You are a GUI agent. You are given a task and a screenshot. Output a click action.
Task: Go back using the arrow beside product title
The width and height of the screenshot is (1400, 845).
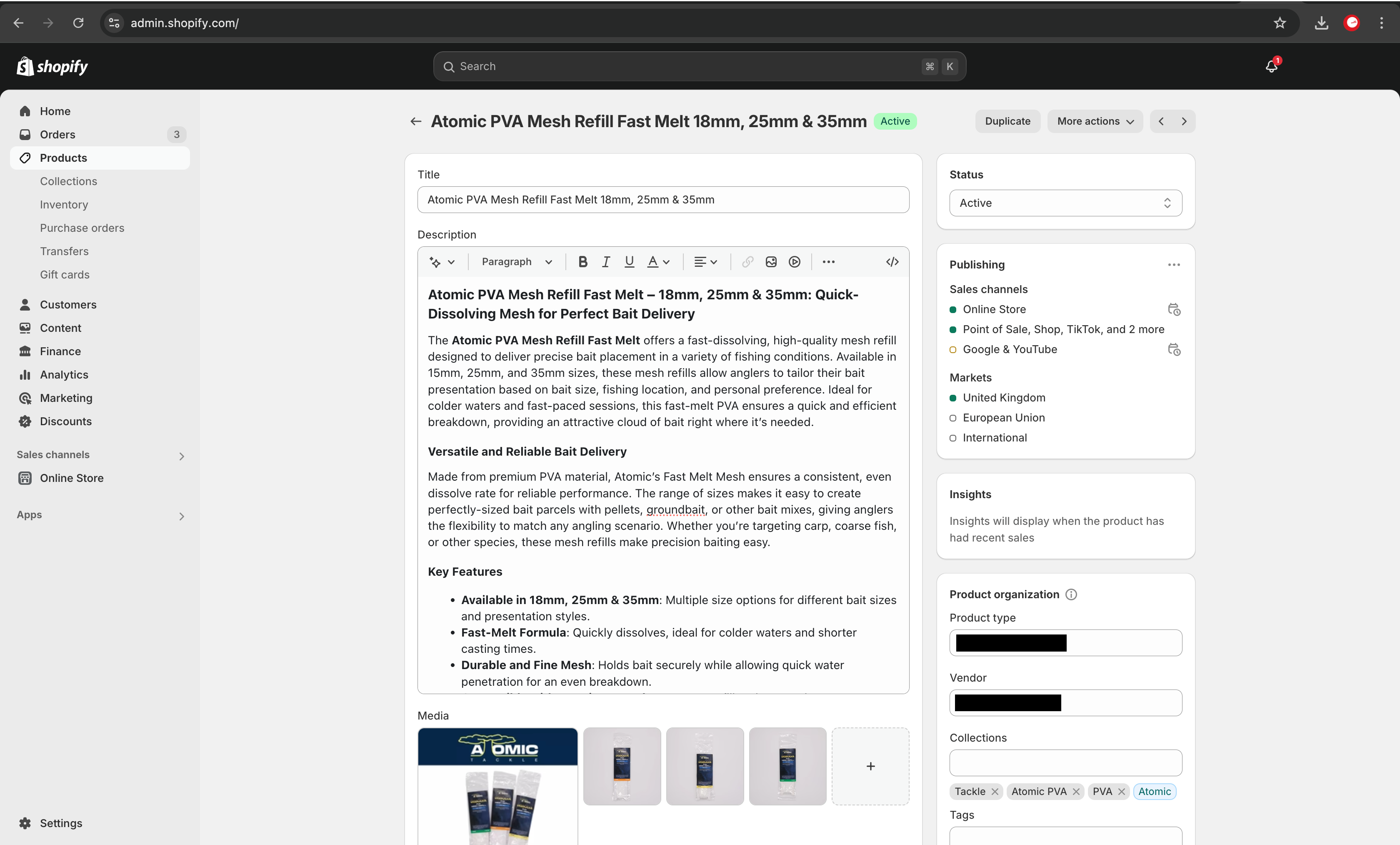coord(416,121)
